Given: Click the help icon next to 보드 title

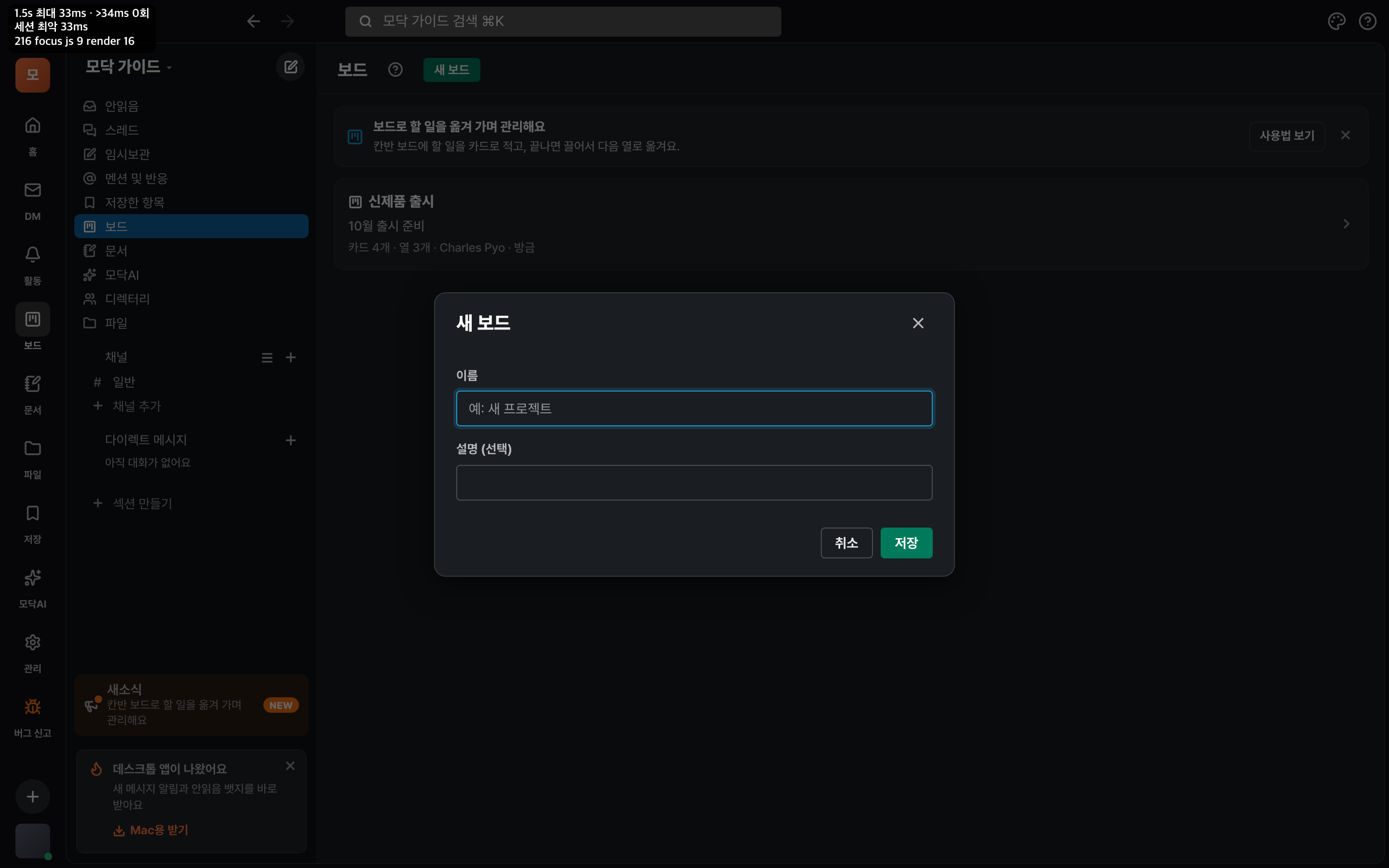Looking at the screenshot, I should coord(395,69).
